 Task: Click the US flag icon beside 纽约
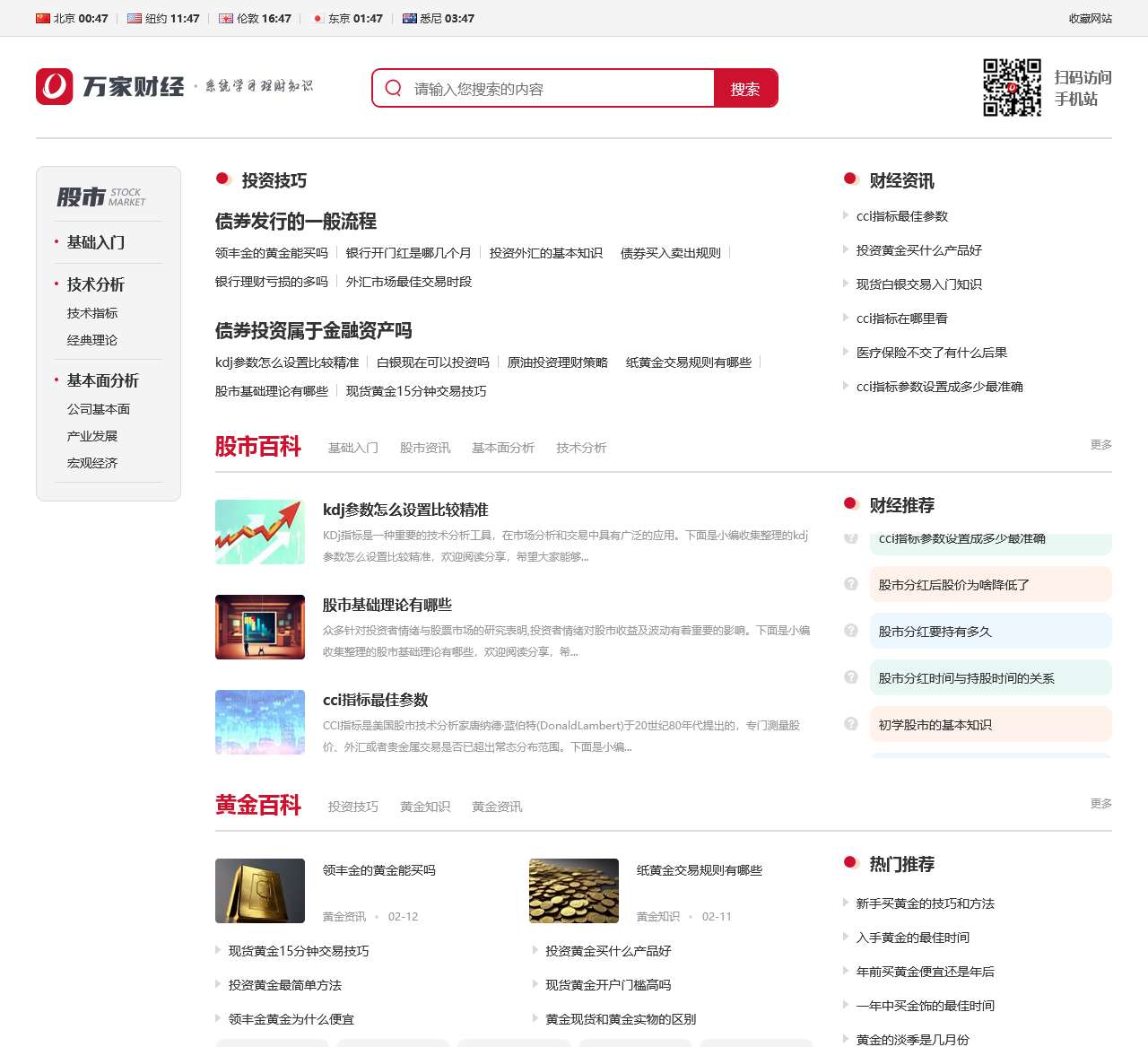click(x=135, y=18)
